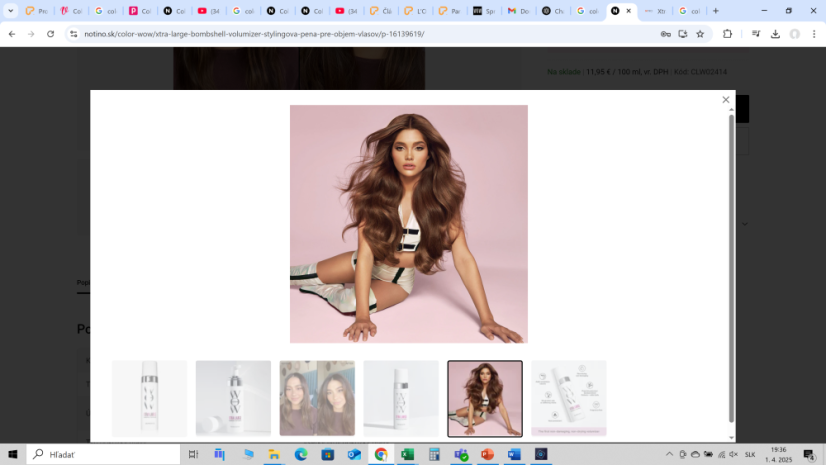Viewport: 826px width, 465px height.
Task: Open the Windows notification center
Action: pos(809,454)
